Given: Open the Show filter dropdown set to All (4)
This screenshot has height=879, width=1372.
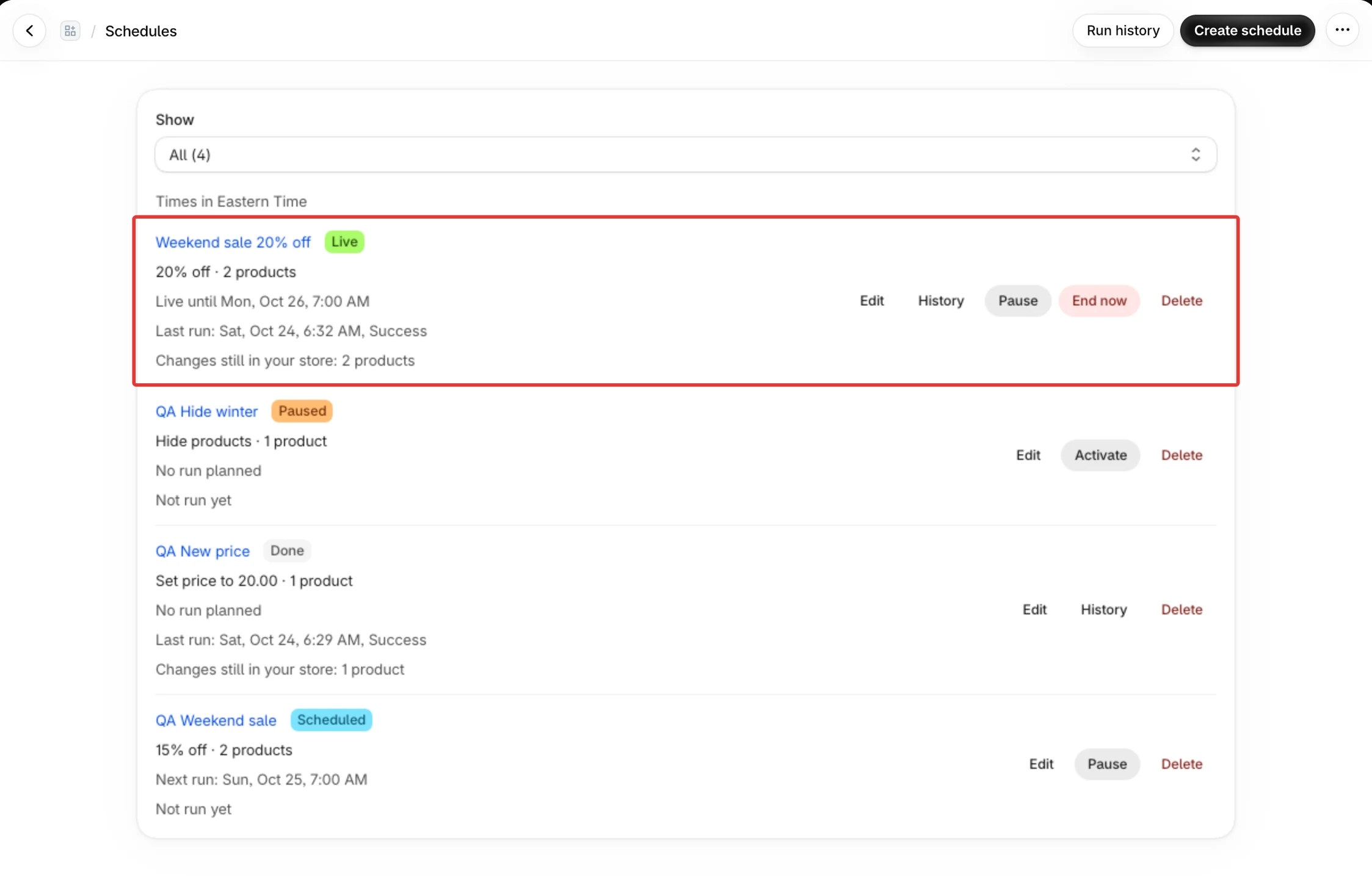Looking at the screenshot, I should tap(686, 154).
